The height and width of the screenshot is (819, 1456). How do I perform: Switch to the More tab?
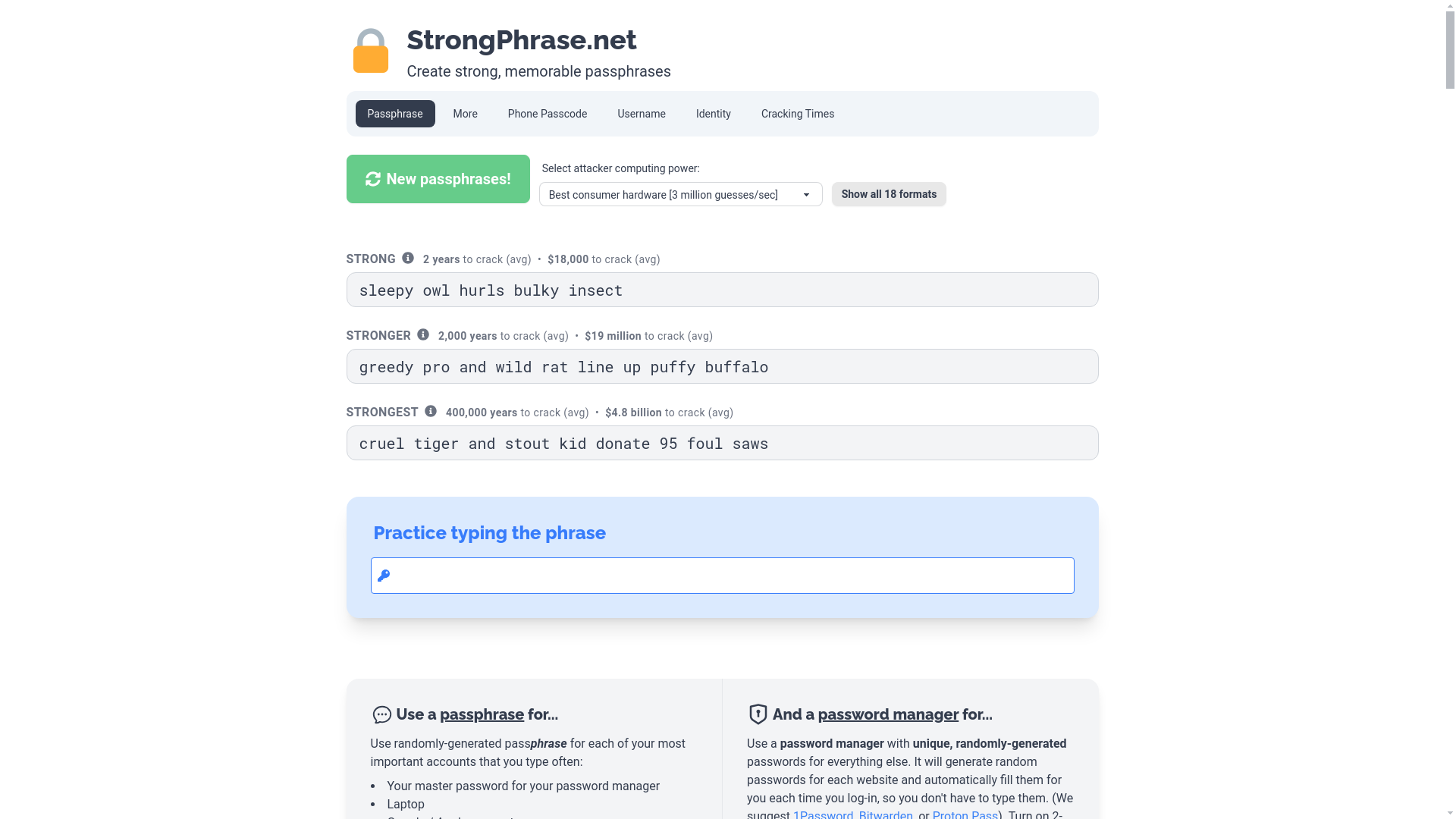[x=465, y=114]
